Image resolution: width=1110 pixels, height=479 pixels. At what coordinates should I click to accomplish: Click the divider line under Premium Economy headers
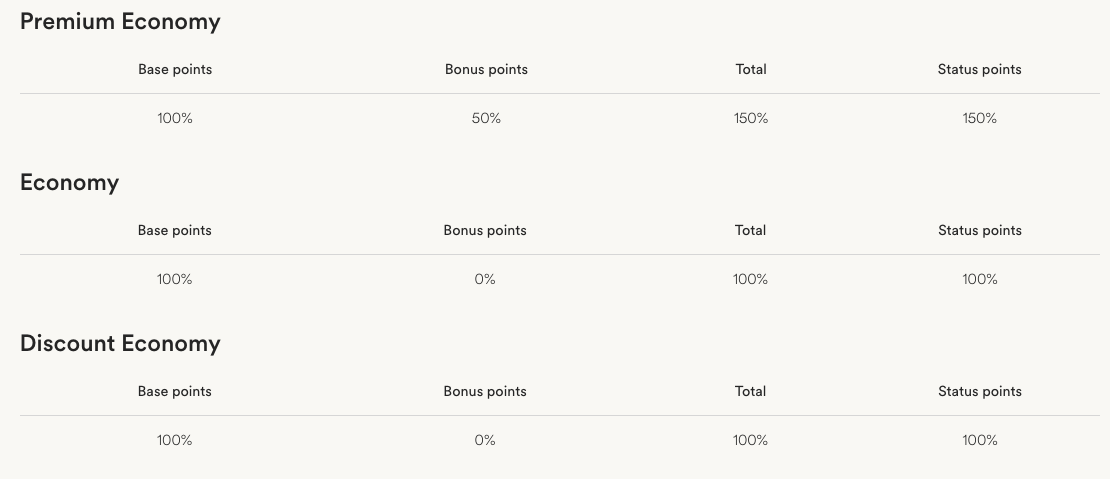pyautogui.click(x=560, y=94)
